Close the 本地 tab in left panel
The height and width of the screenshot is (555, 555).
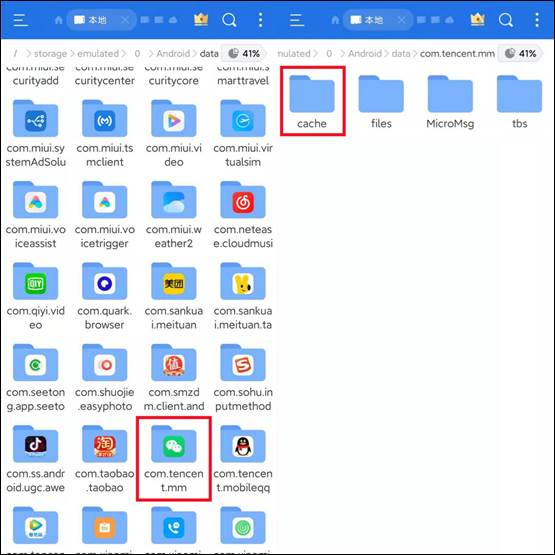tap(125, 20)
